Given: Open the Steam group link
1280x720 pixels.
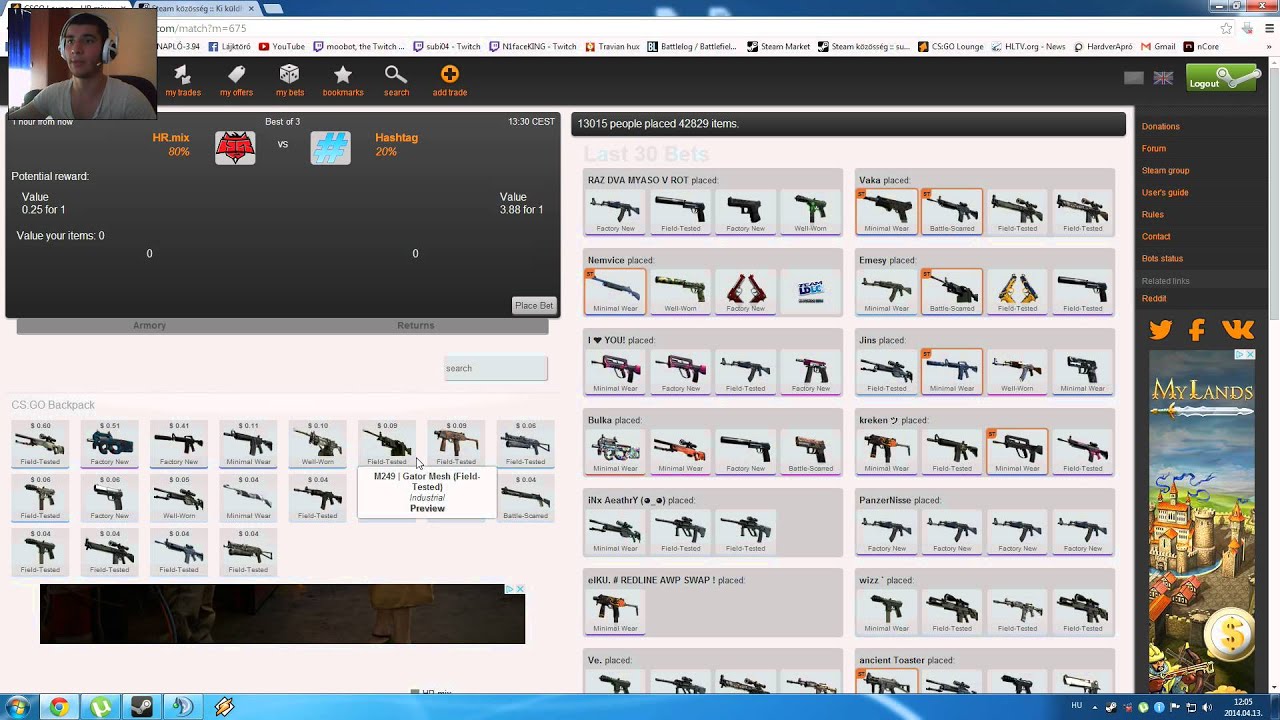Looking at the screenshot, I should click(1165, 171).
